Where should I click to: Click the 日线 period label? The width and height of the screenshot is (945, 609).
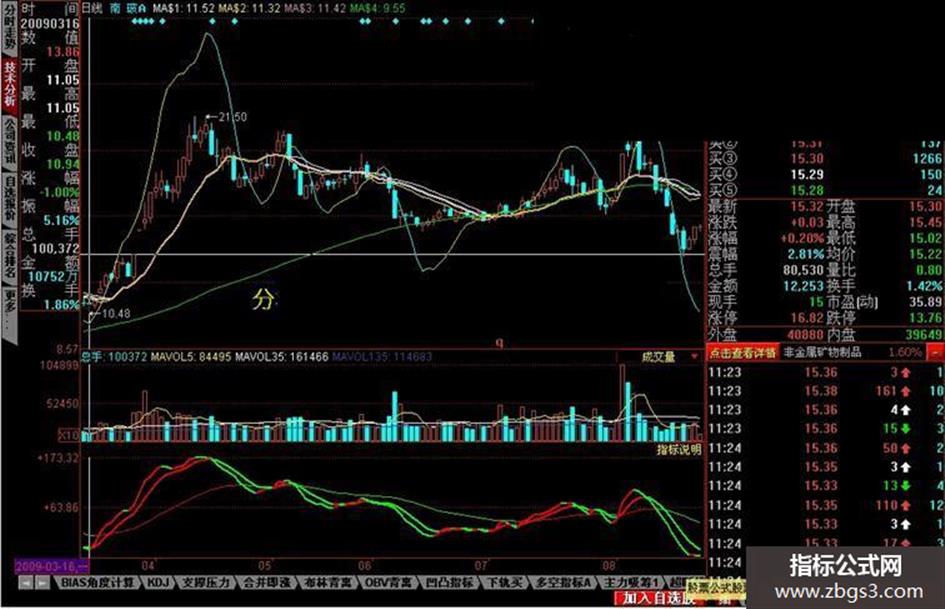coord(92,8)
